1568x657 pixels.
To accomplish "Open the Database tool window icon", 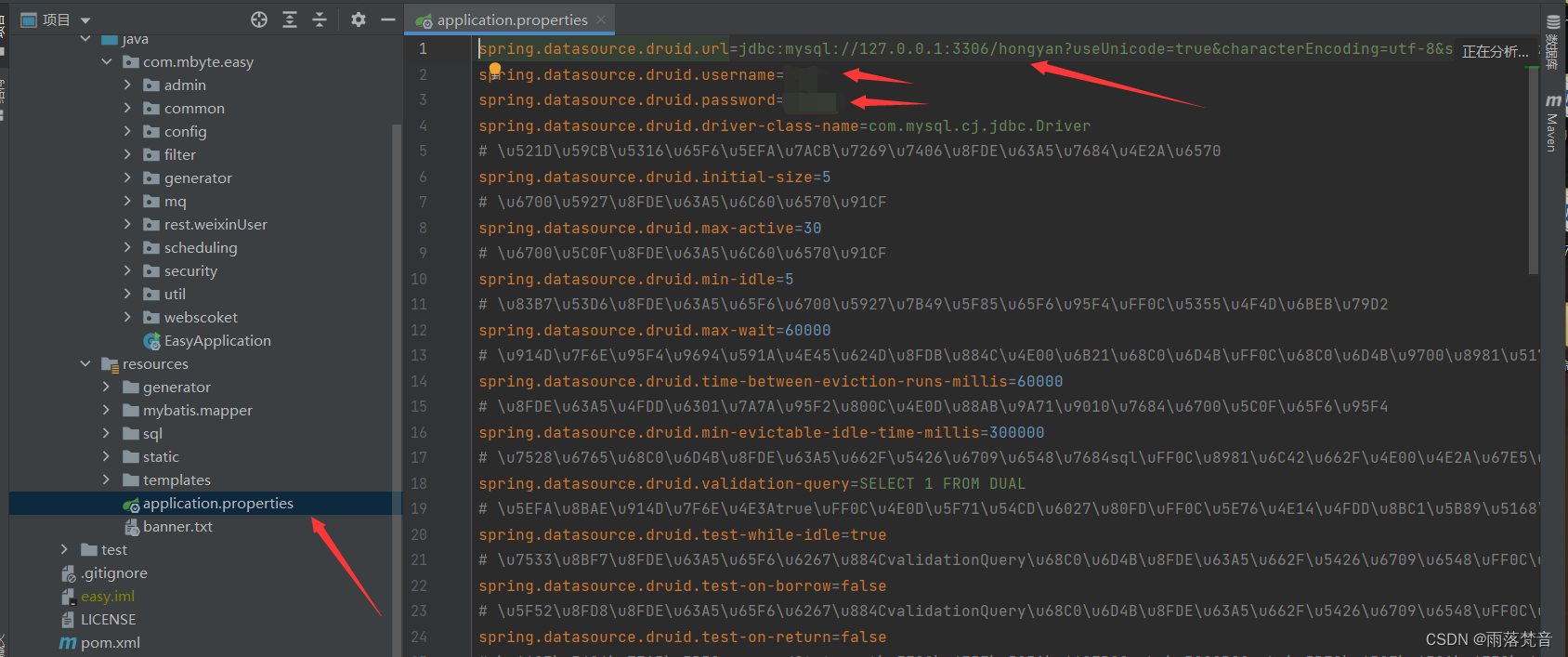I will click(1552, 20).
